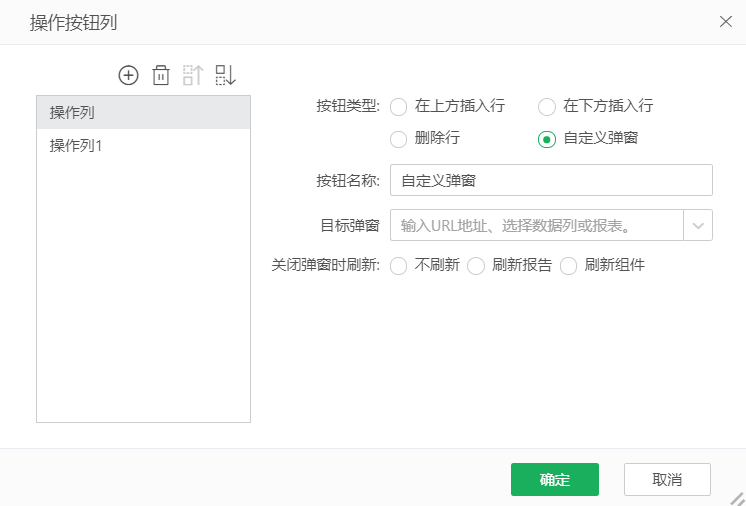Image resolution: width=746 pixels, height=506 pixels.
Task: Click the move down icon
Action: [225, 75]
